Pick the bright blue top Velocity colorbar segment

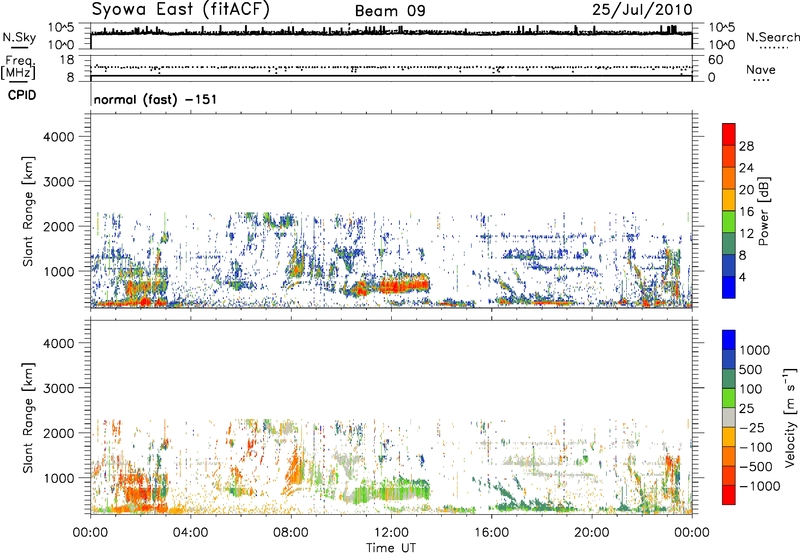click(729, 340)
